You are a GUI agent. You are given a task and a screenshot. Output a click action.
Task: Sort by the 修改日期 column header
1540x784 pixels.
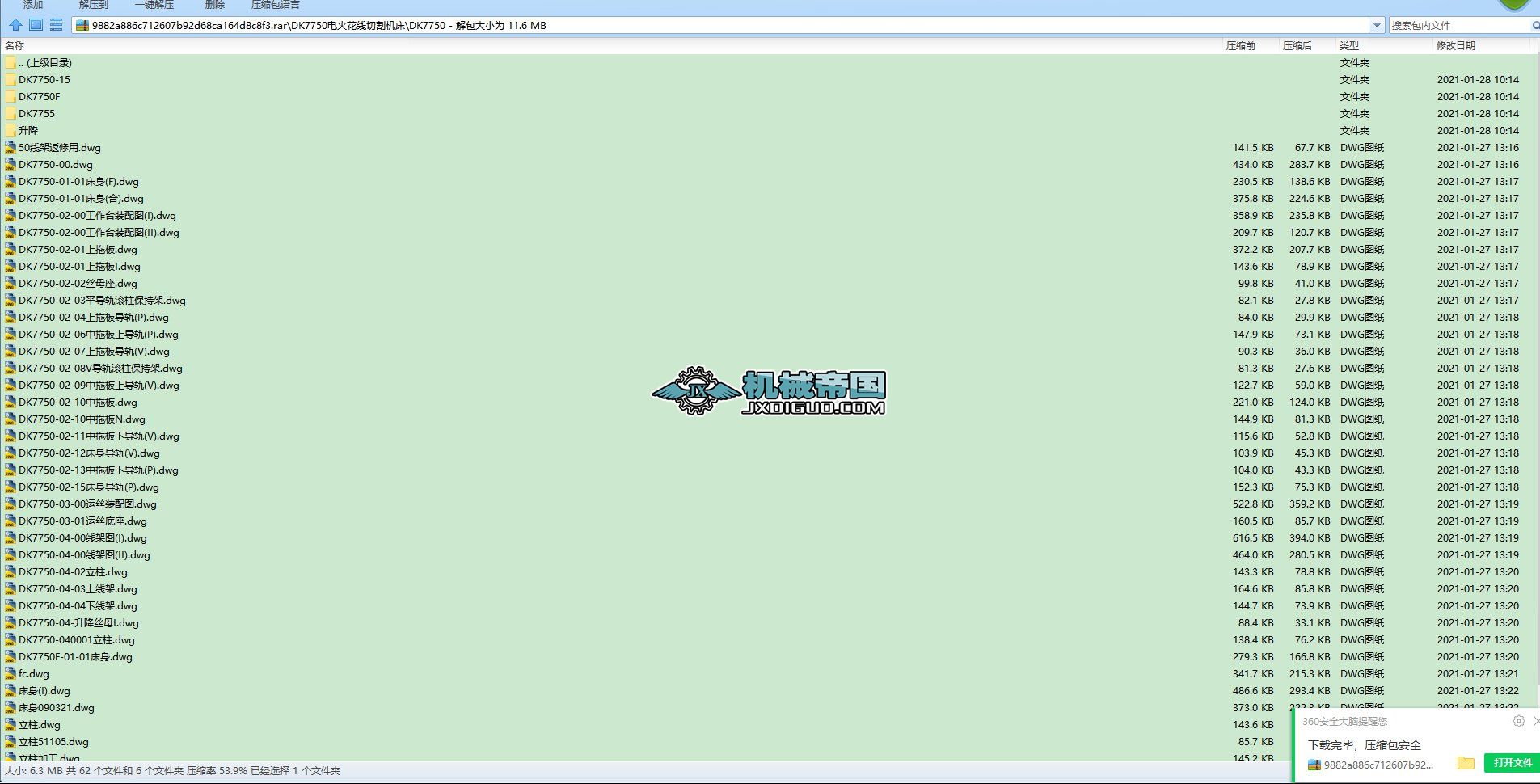tap(1457, 45)
